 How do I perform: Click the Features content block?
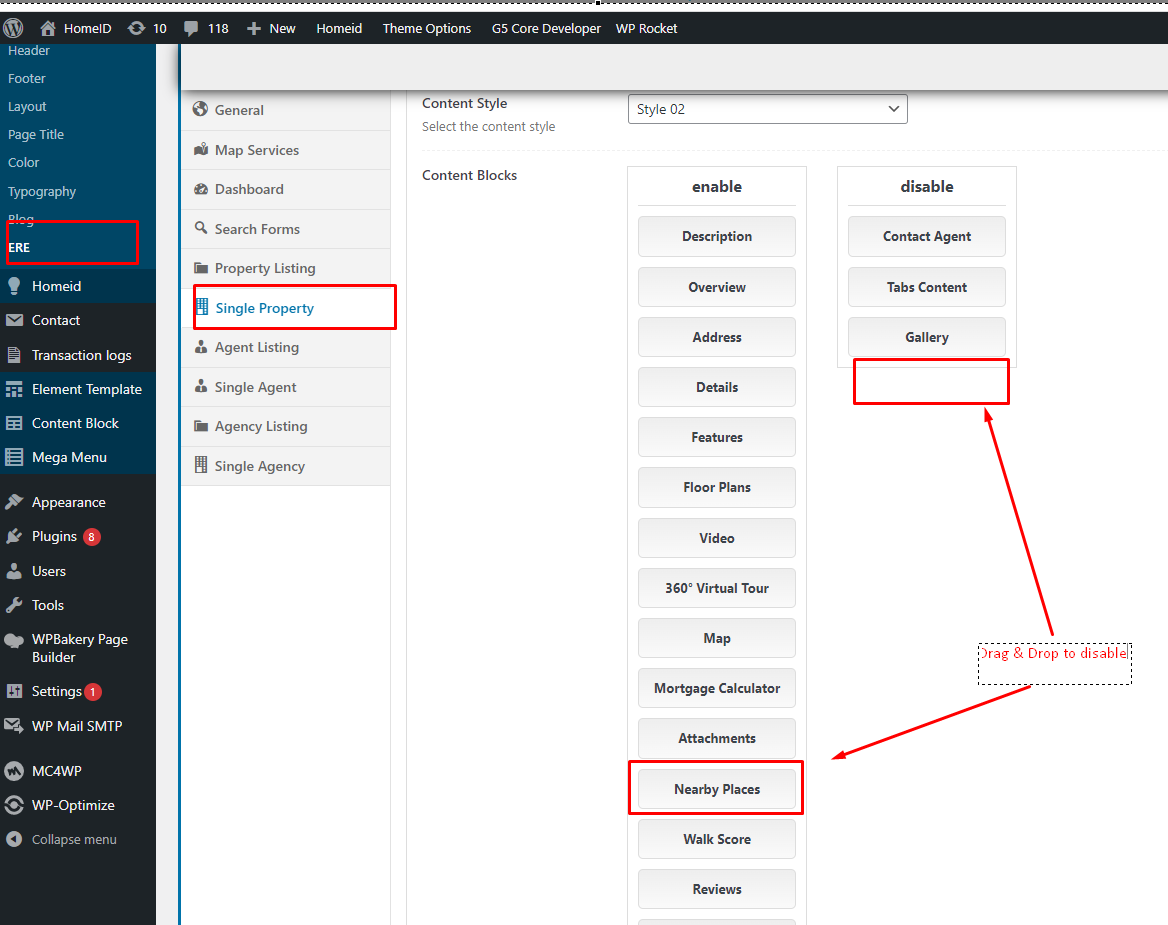point(717,437)
